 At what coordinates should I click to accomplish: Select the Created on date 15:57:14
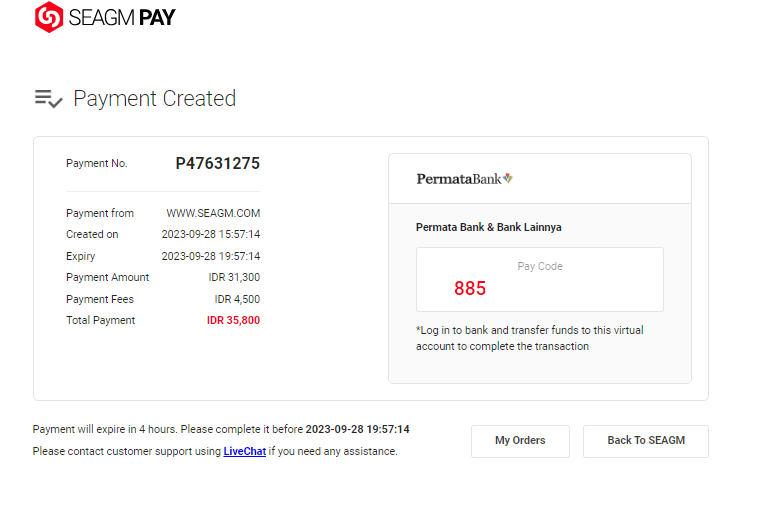(x=211, y=234)
